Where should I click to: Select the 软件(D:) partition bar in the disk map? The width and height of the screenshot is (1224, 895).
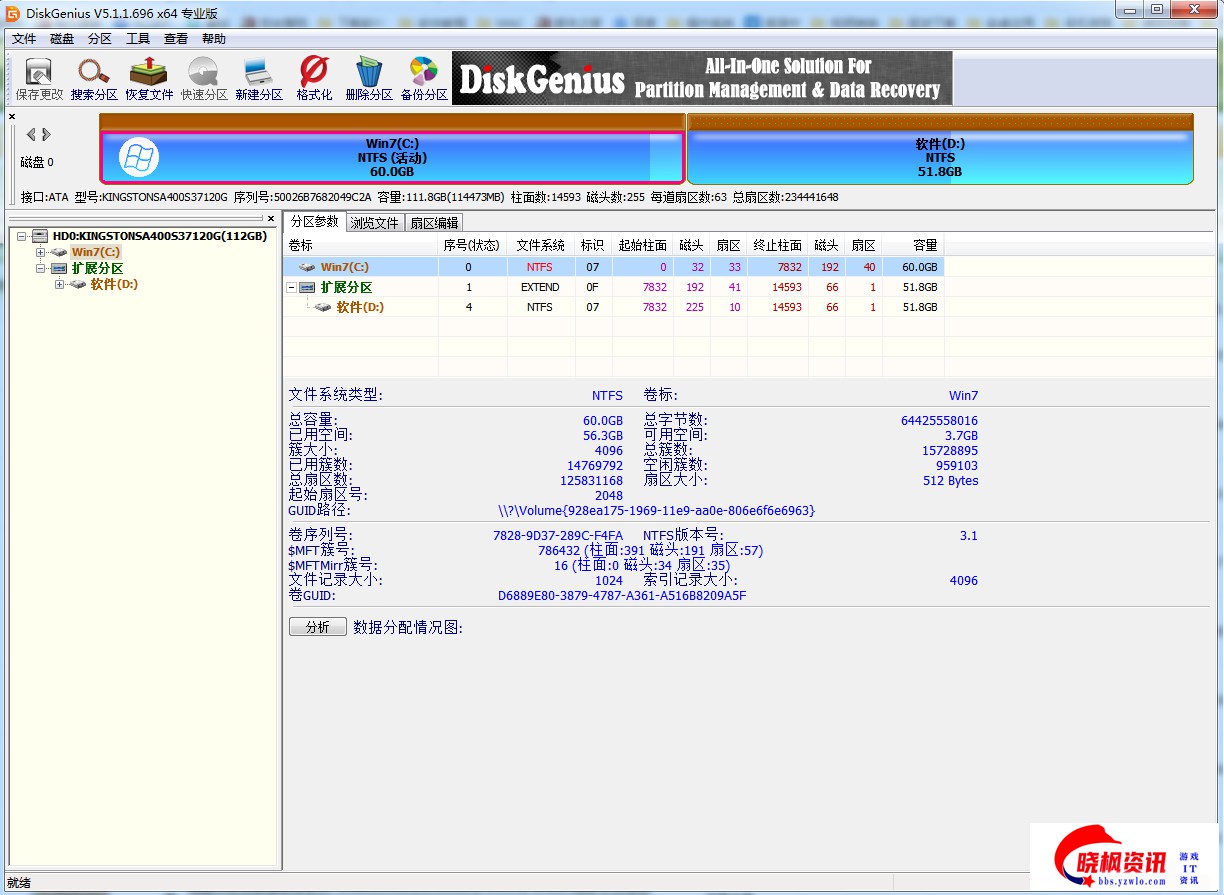pyautogui.click(x=939, y=157)
